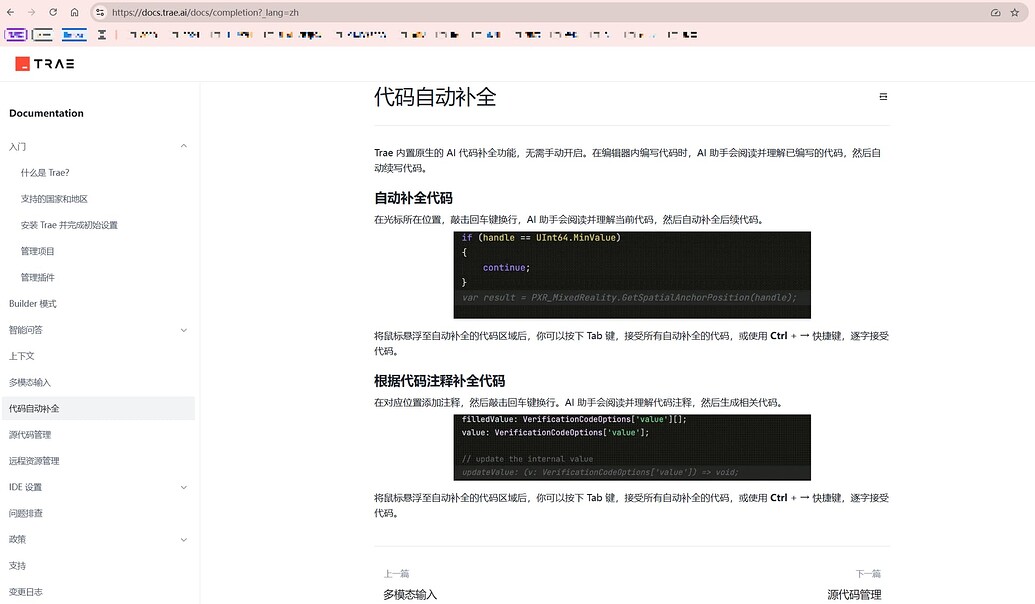
Task: Open 多模态输入 in sidebar
Action: [30, 382]
